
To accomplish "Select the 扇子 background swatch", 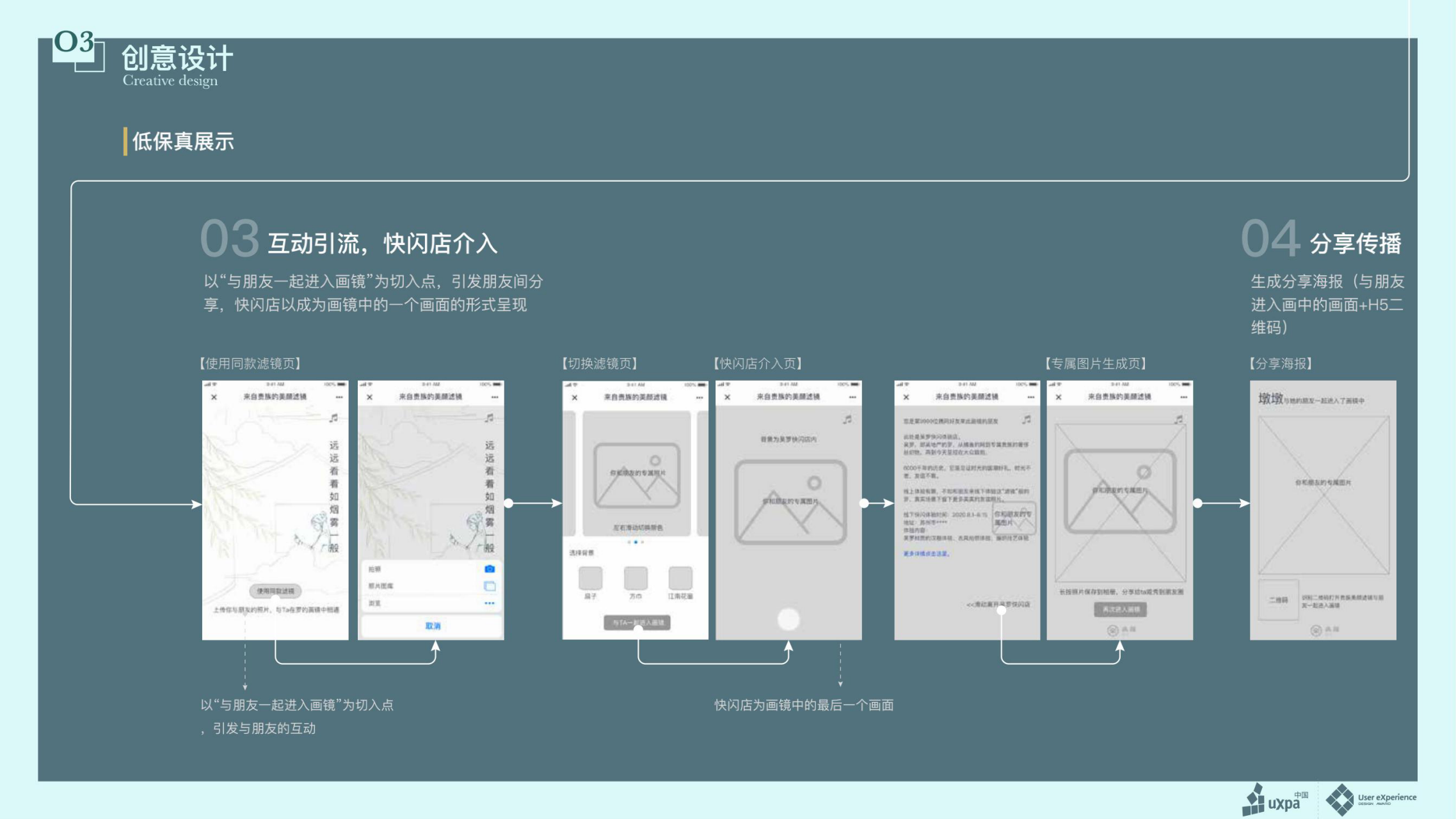I will tap(590, 578).
